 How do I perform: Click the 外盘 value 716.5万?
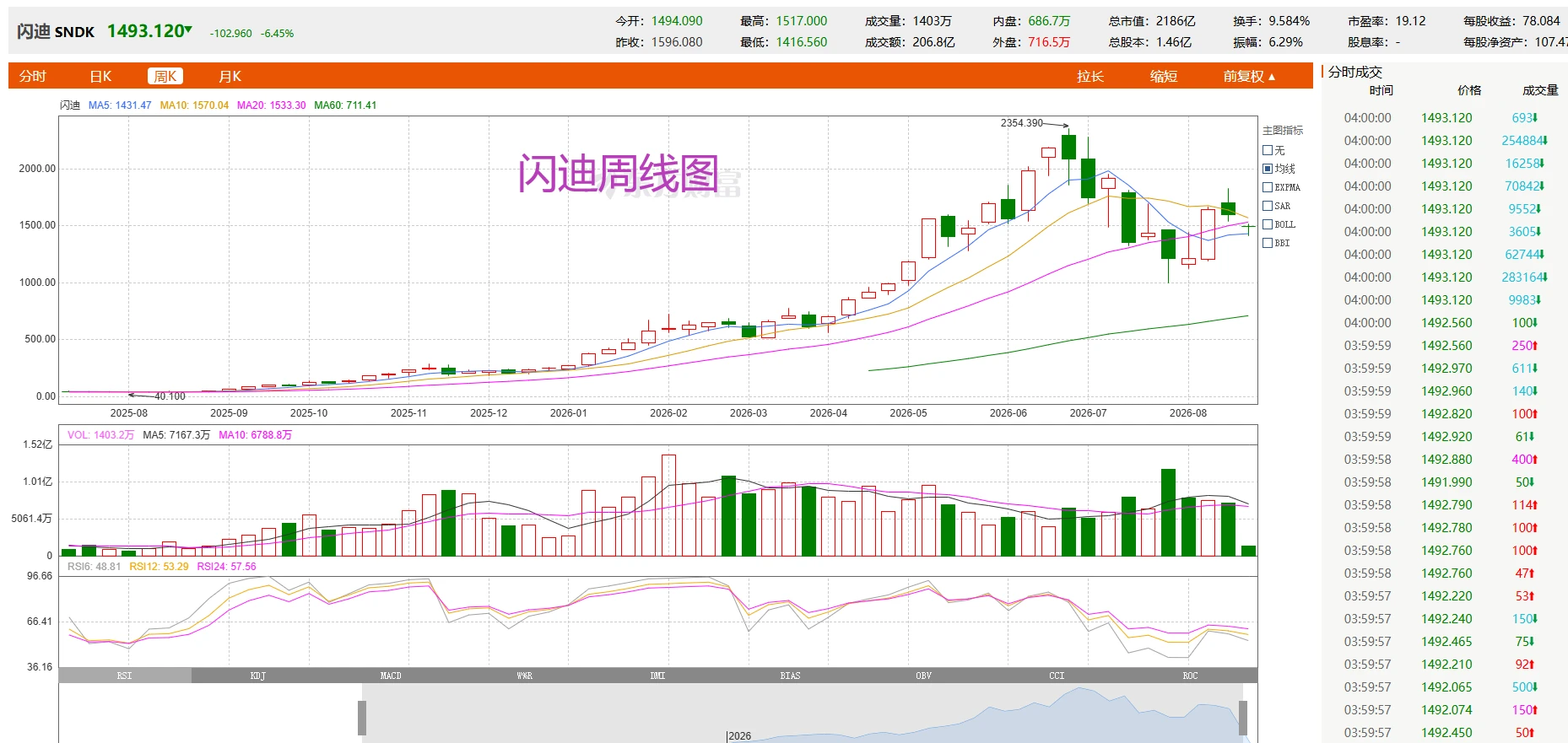point(1049,42)
